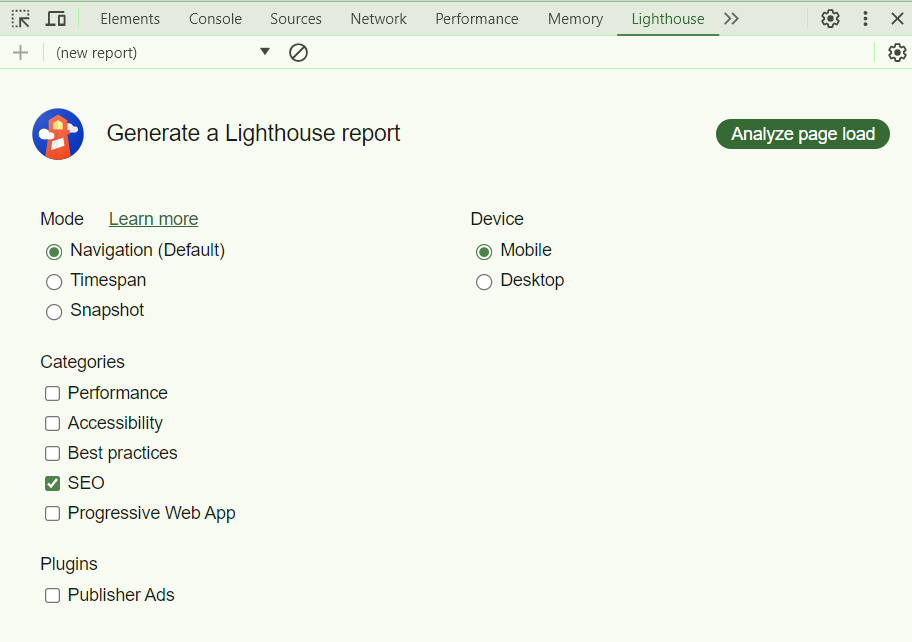Check the Publisher Ads plugin
Viewport: 912px width, 642px height.
click(52, 595)
